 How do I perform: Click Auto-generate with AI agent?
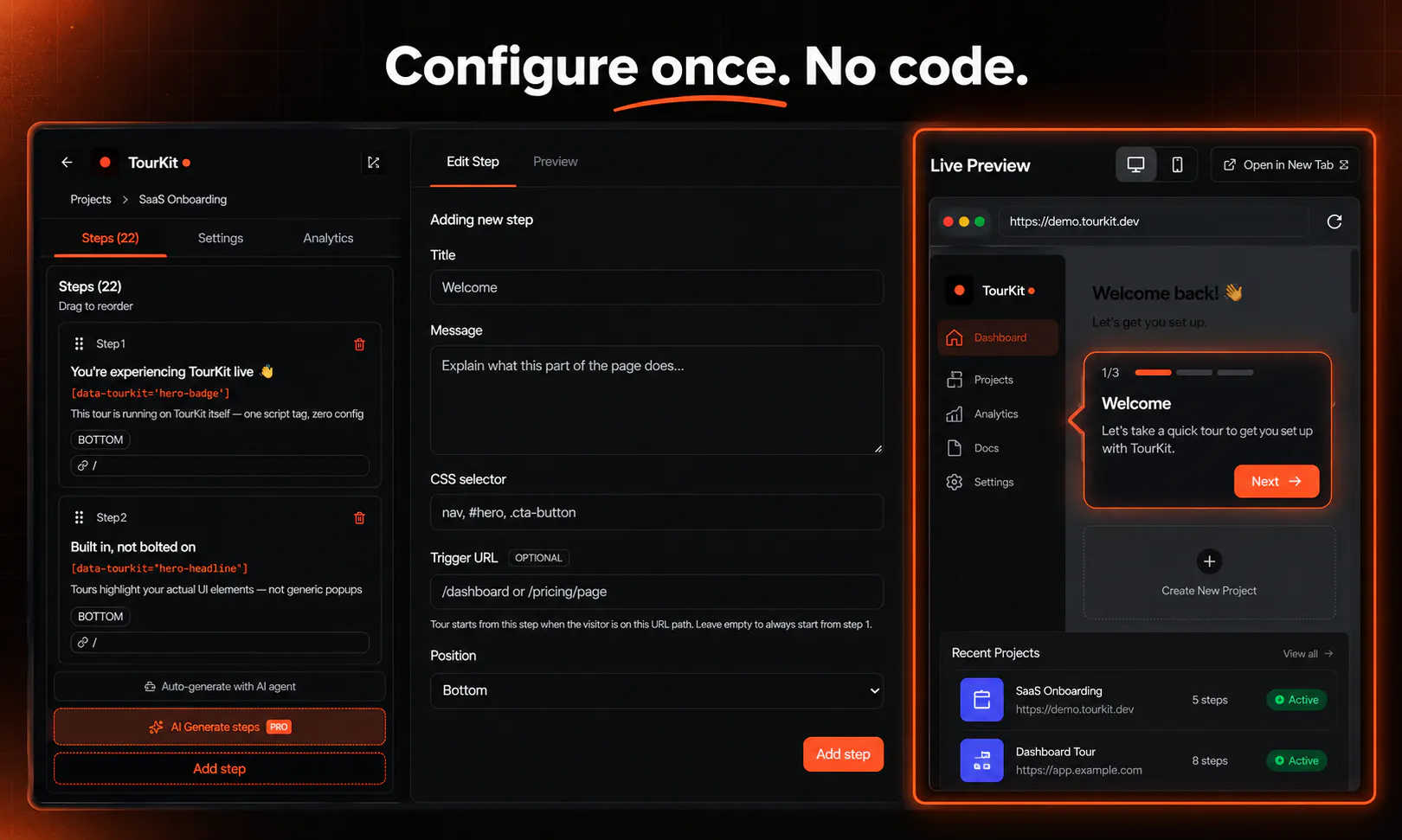pos(220,686)
